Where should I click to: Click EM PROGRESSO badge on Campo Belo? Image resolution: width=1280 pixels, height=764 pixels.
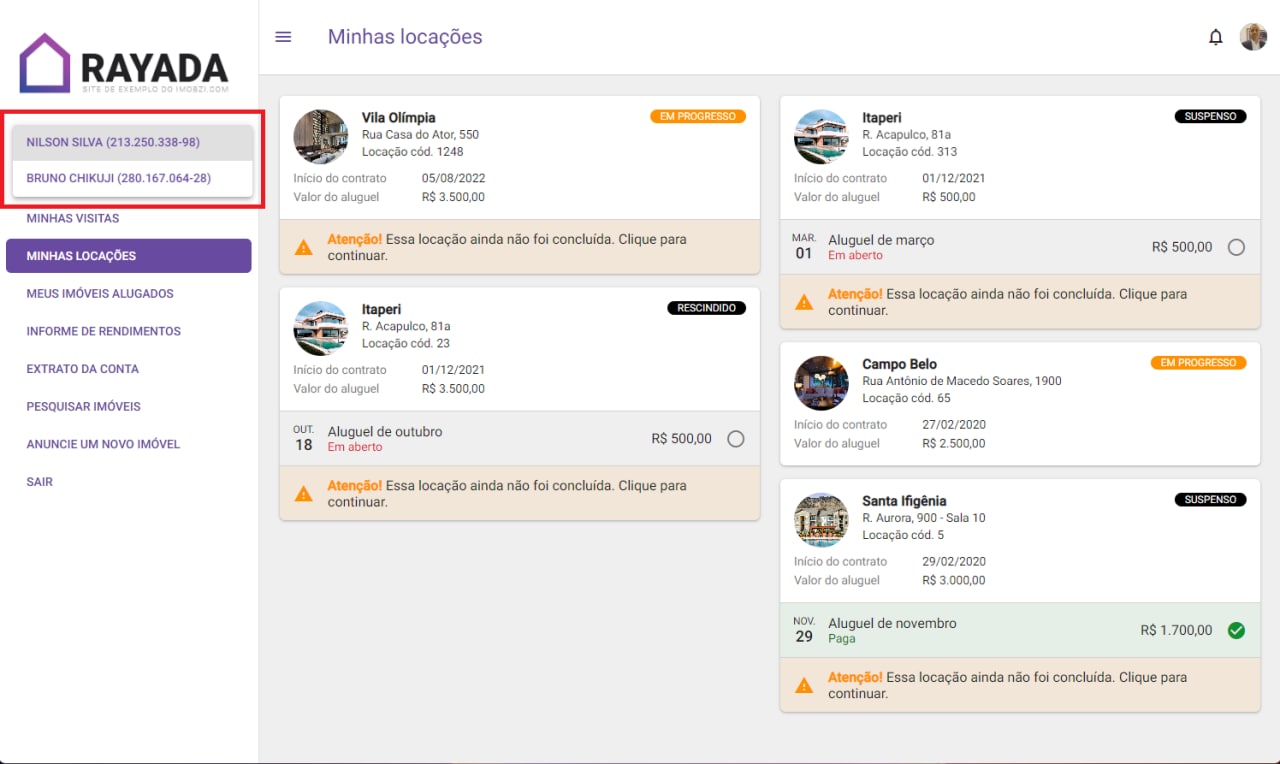pyautogui.click(x=1198, y=362)
